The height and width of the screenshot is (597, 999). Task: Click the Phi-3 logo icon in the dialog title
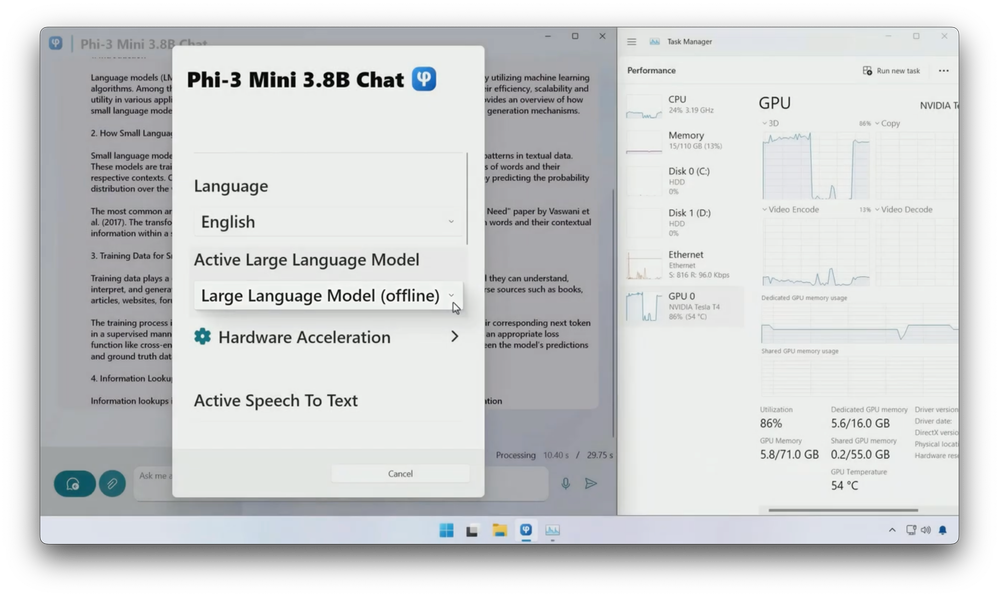click(x=424, y=79)
